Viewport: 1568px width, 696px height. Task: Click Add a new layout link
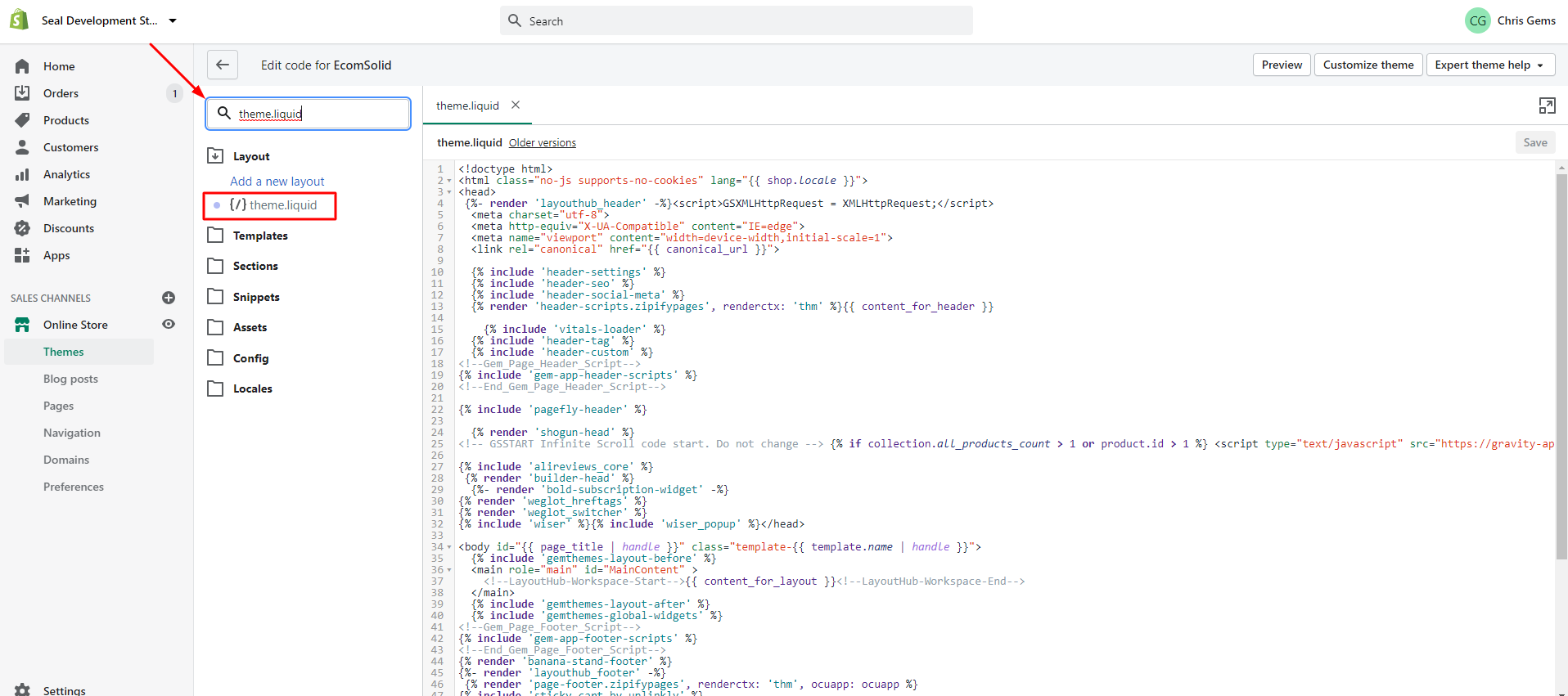277,182
